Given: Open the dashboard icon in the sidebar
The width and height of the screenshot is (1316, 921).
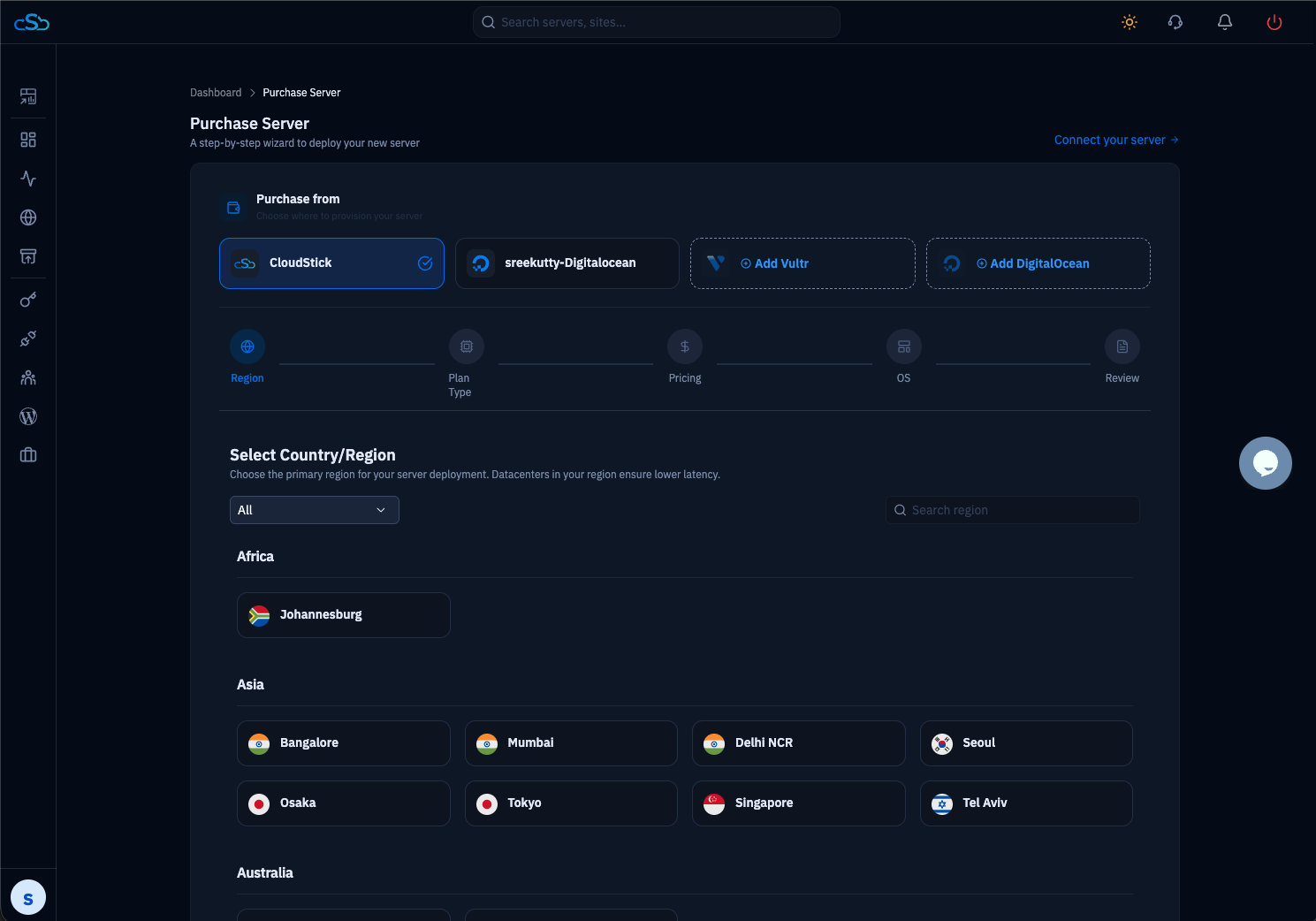Looking at the screenshot, I should [x=28, y=96].
